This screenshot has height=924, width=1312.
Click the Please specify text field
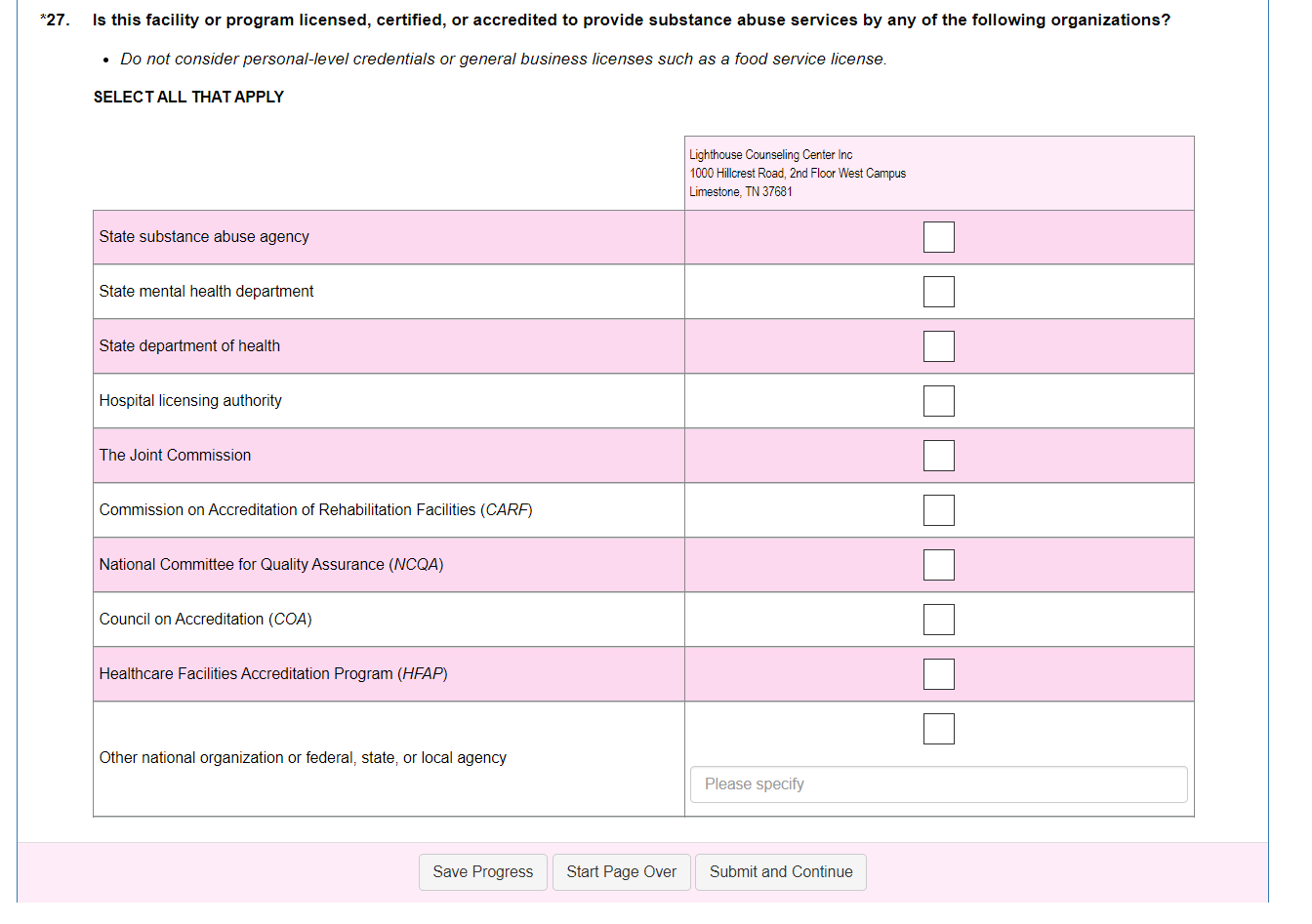point(938,784)
